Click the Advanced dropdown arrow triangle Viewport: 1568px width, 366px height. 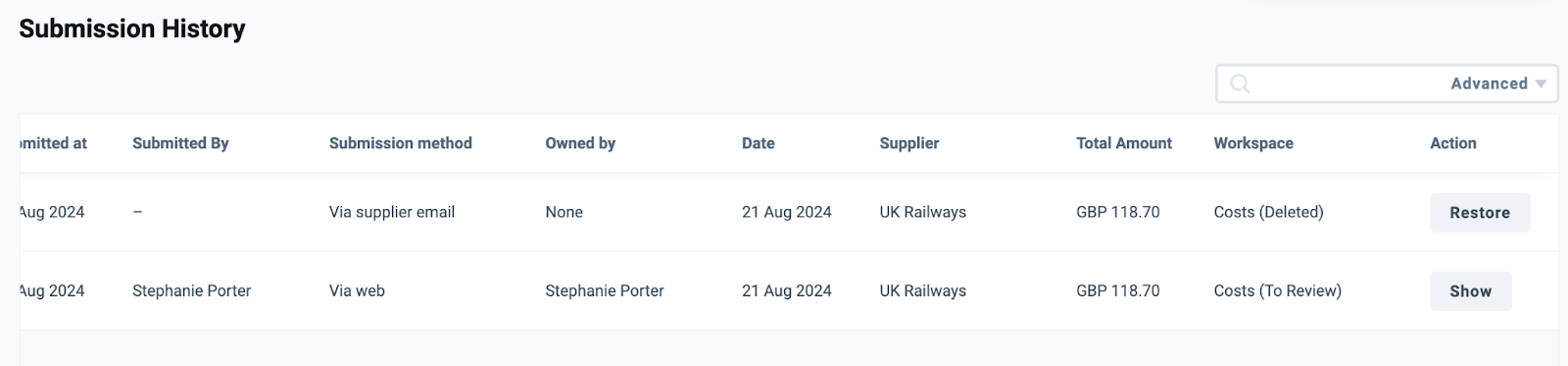1541,84
